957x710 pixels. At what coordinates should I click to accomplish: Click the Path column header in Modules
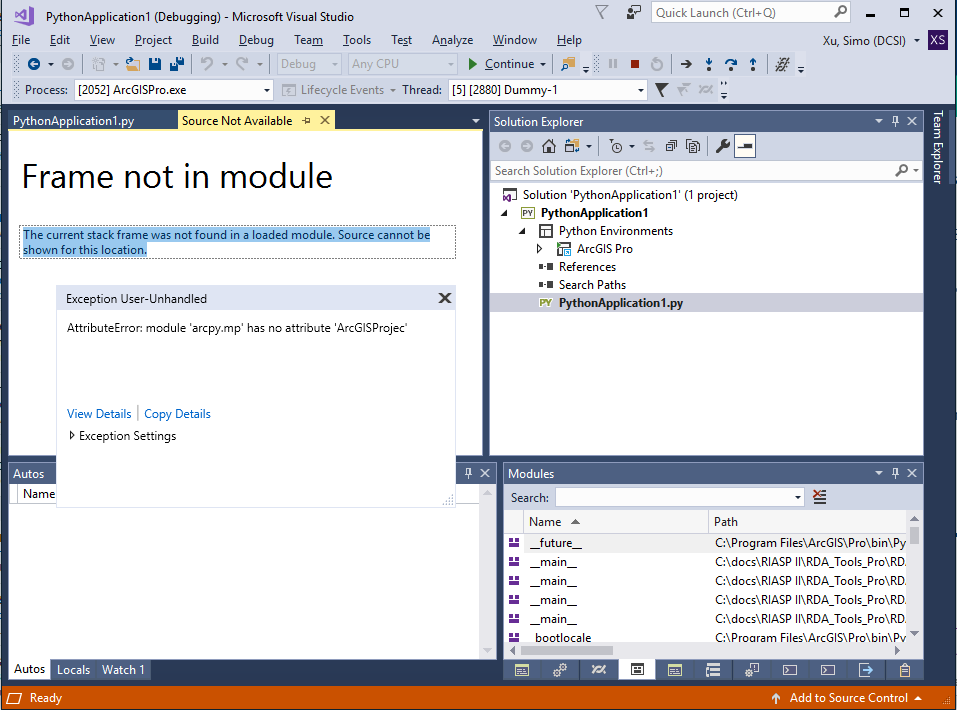pyautogui.click(x=809, y=522)
